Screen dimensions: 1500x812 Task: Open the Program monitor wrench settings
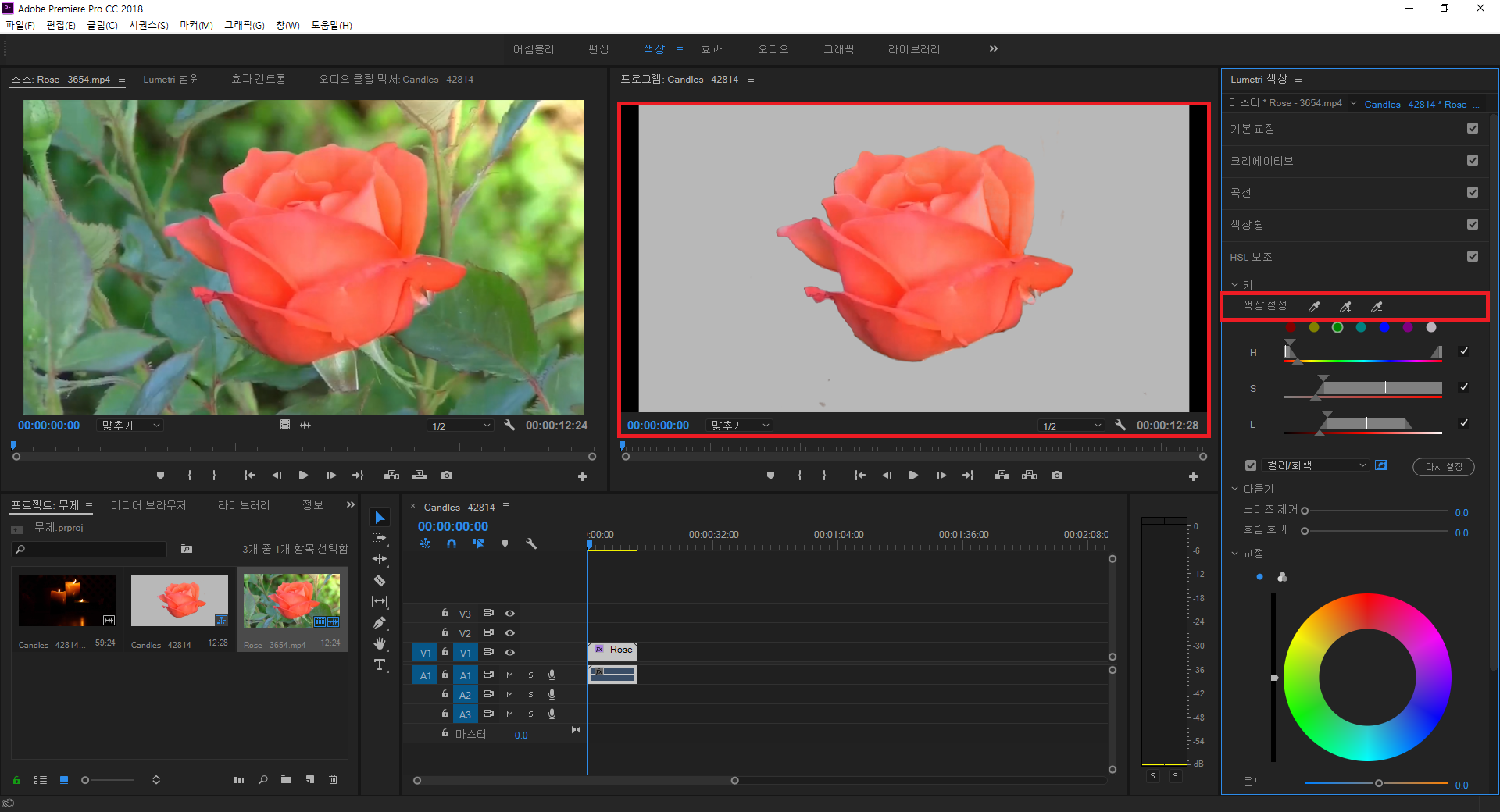pos(1120,426)
